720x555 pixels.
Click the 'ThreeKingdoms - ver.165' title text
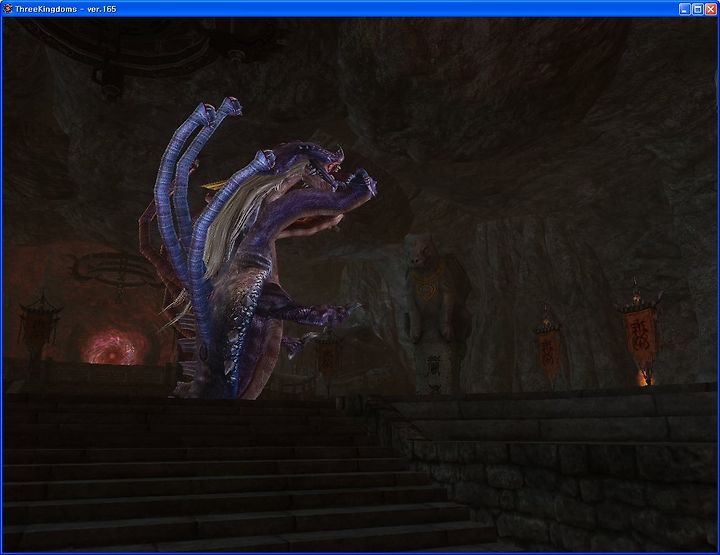66,9
